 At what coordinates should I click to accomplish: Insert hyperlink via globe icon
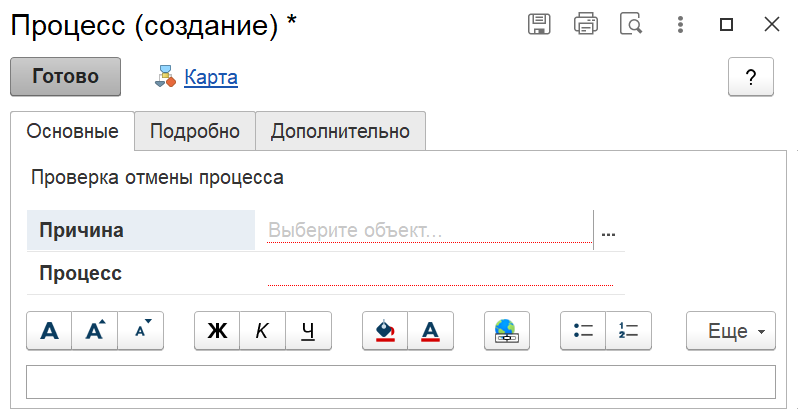pos(507,331)
